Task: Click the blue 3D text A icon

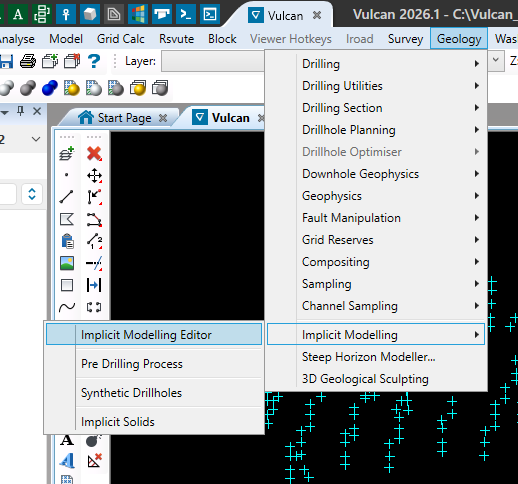Action: [67, 461]
